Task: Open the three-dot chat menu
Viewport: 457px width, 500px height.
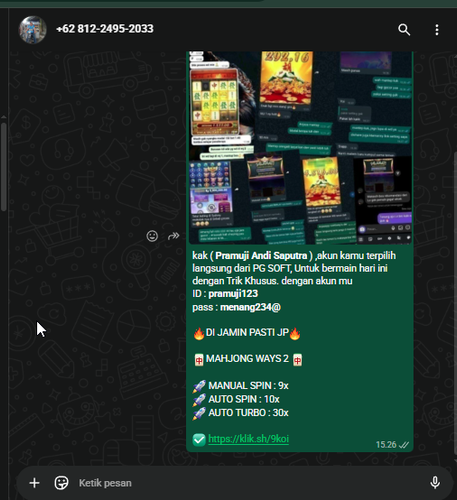Action: 437,30
